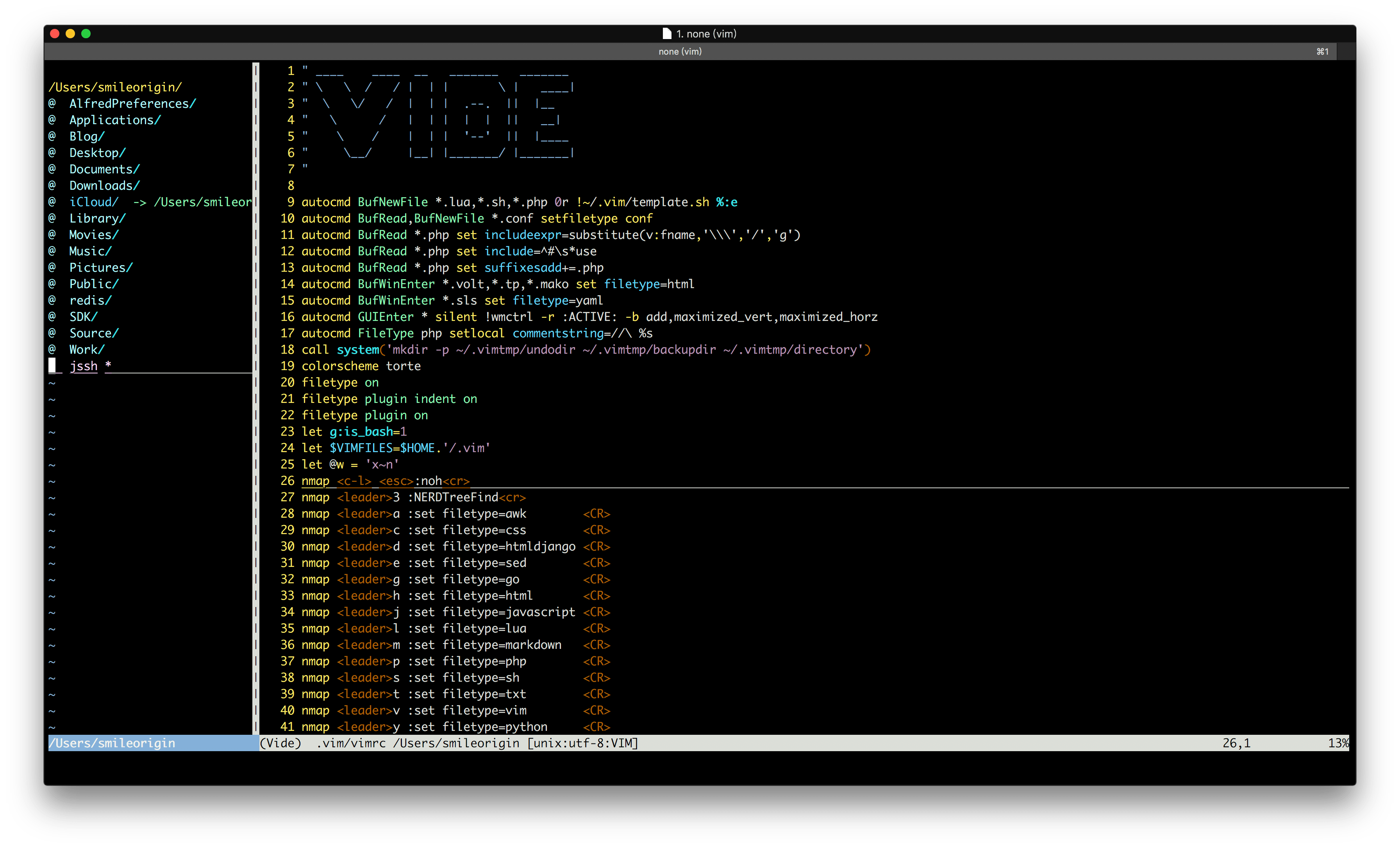Image resolution: width=1400 pixels, height=848 pixels.
Task: Click the document icon in the window title
Action: click(666, 34)
